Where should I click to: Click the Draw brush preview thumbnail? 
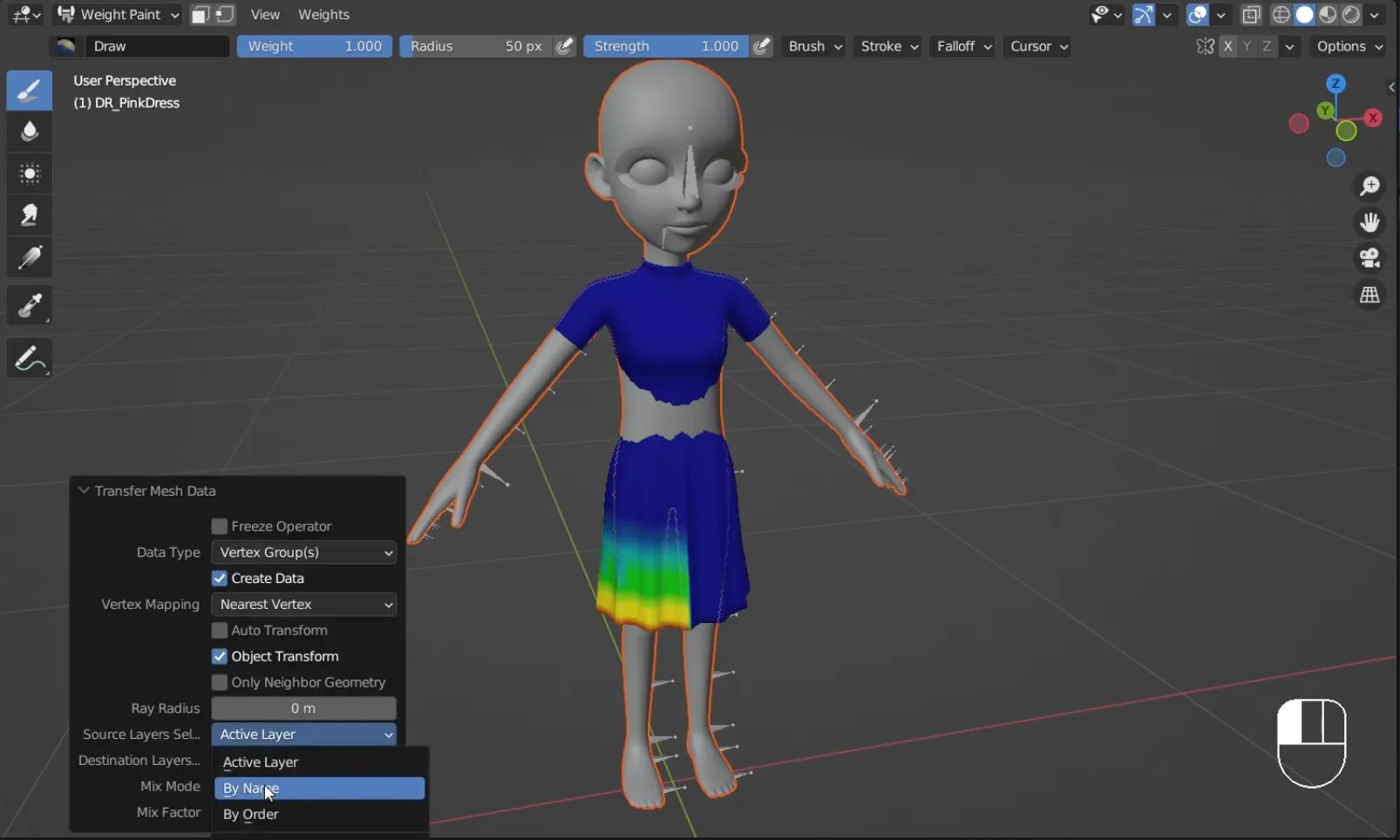click(x=65, y=46)
